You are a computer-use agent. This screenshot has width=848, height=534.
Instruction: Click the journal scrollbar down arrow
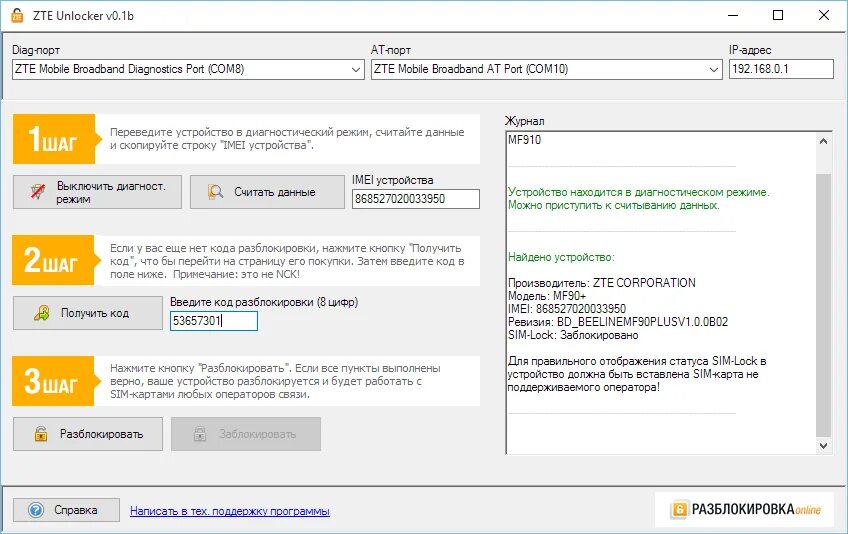[x=823, y=446]
